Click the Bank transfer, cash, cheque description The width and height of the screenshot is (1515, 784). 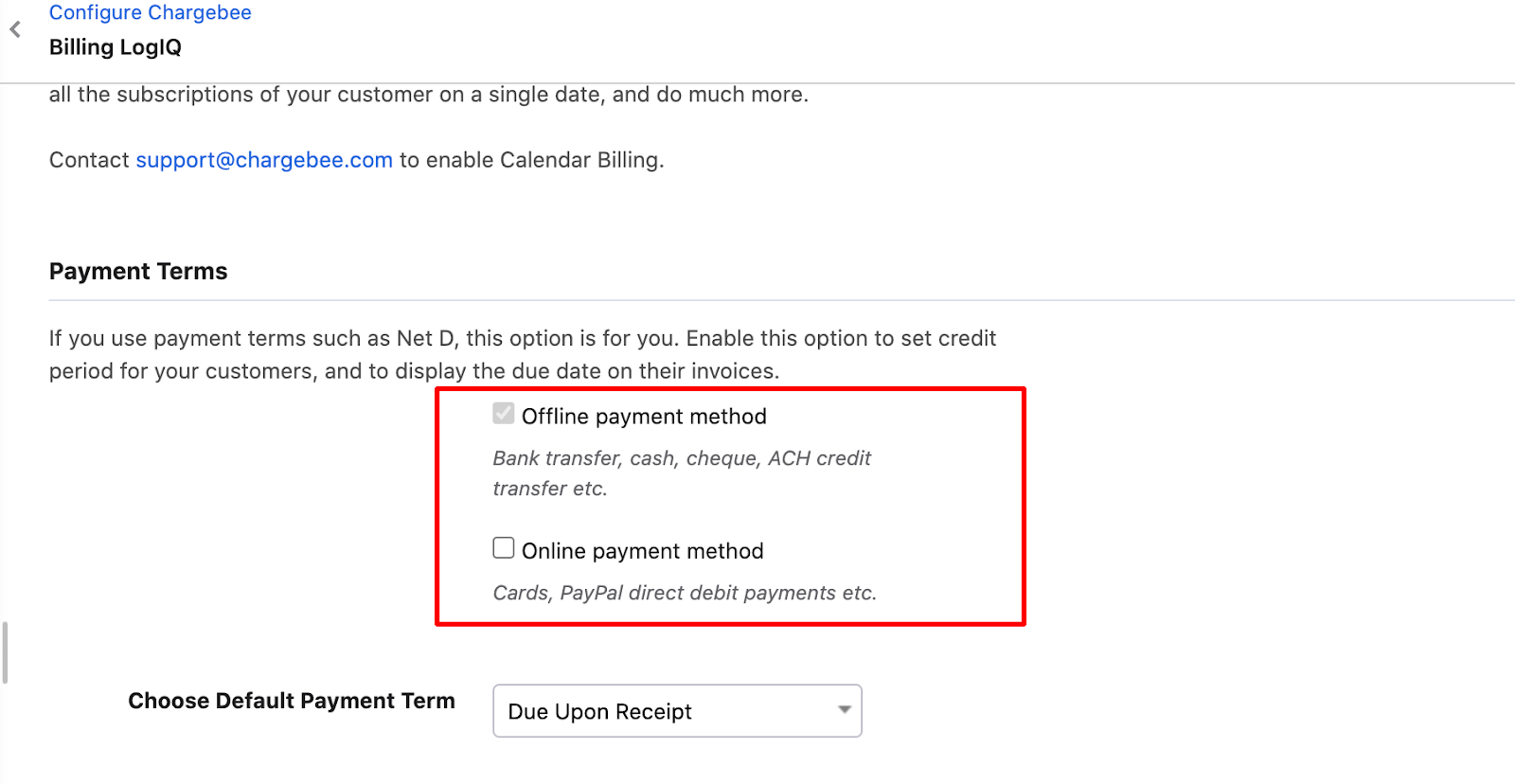tap(682, 473)
